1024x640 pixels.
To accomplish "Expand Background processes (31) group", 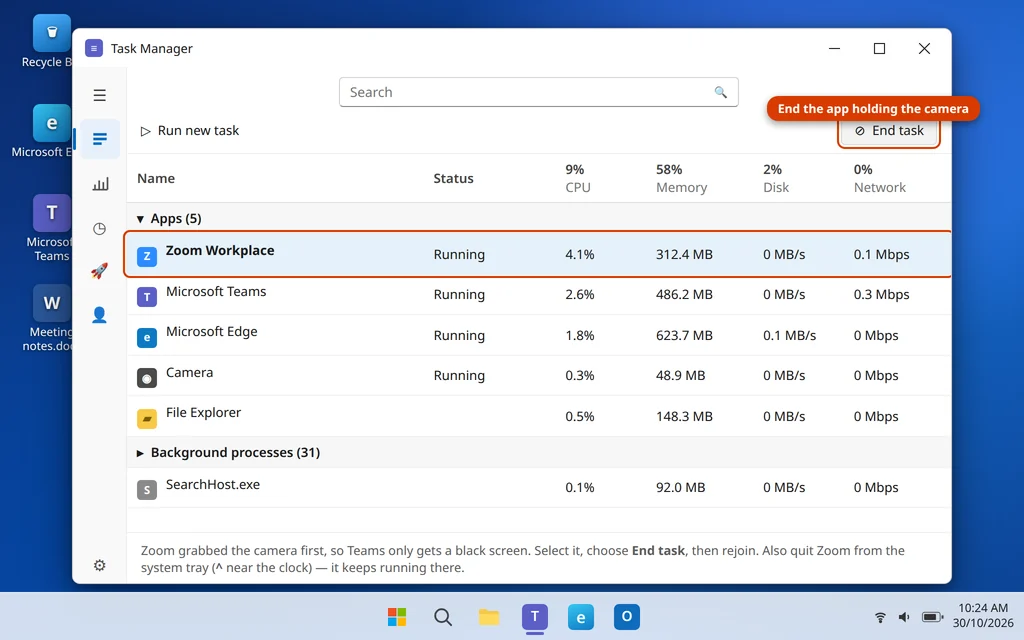I will point(140,453).
